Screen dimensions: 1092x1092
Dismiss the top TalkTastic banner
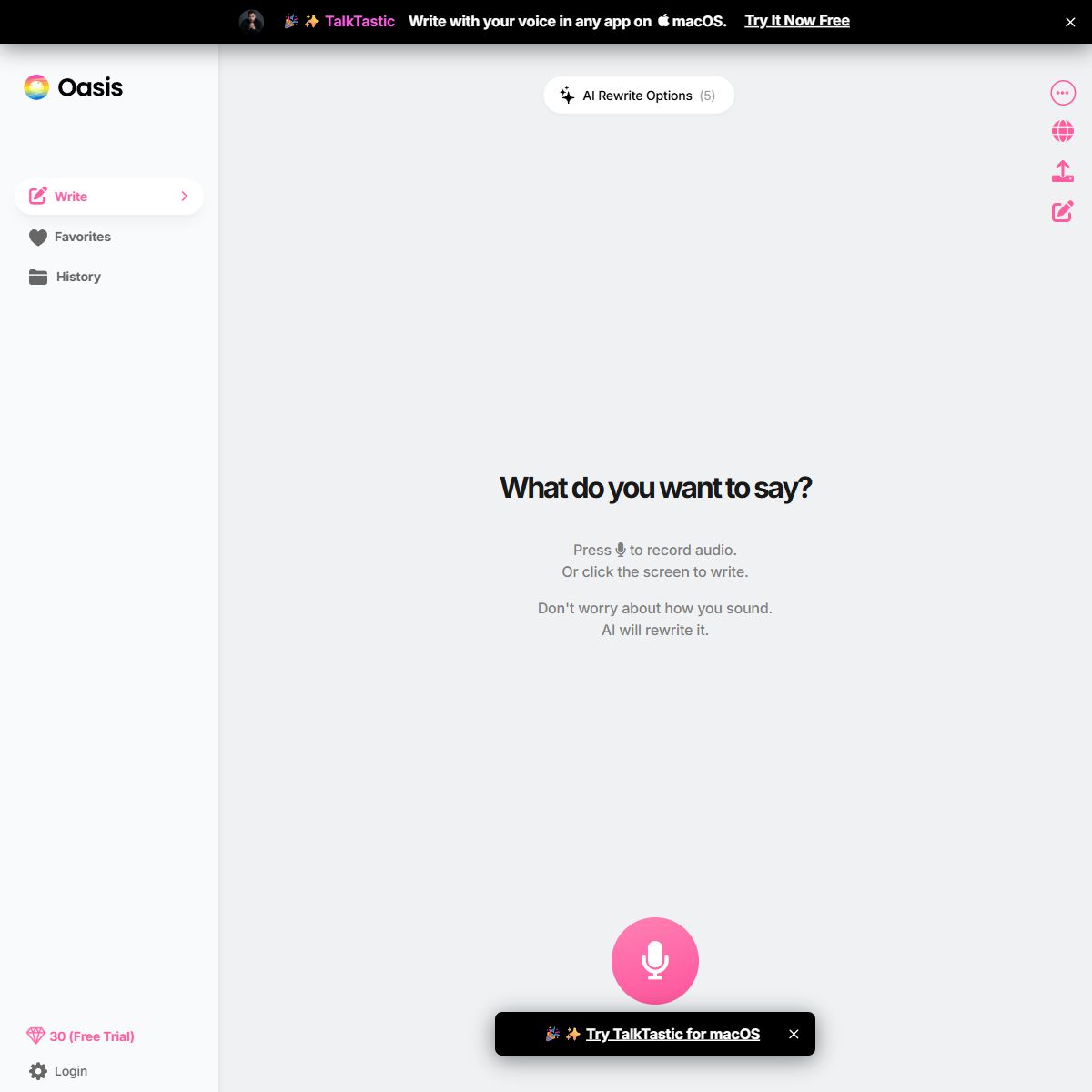coord(1070,22)
